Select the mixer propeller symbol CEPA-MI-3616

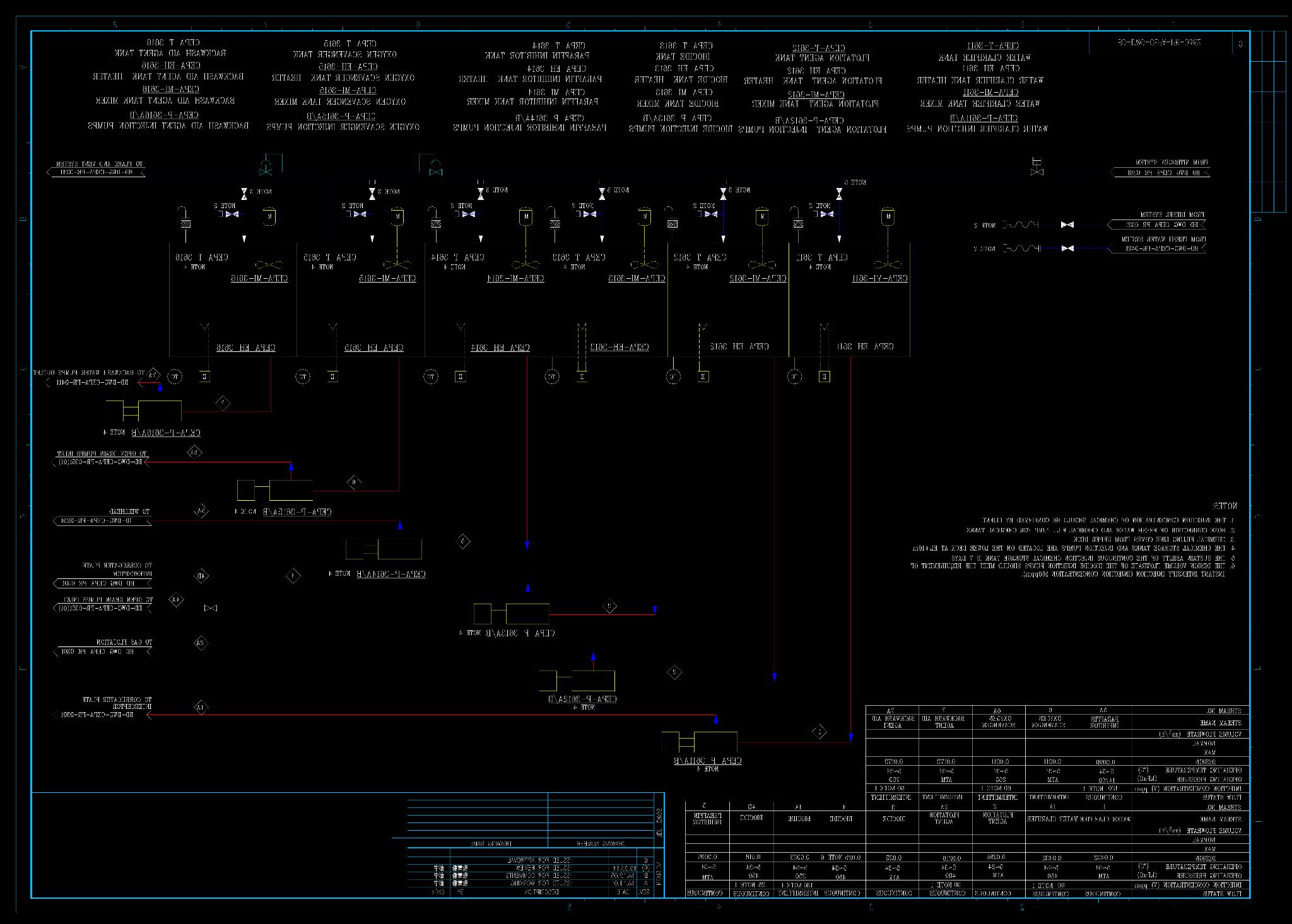[x=269, y=266]
